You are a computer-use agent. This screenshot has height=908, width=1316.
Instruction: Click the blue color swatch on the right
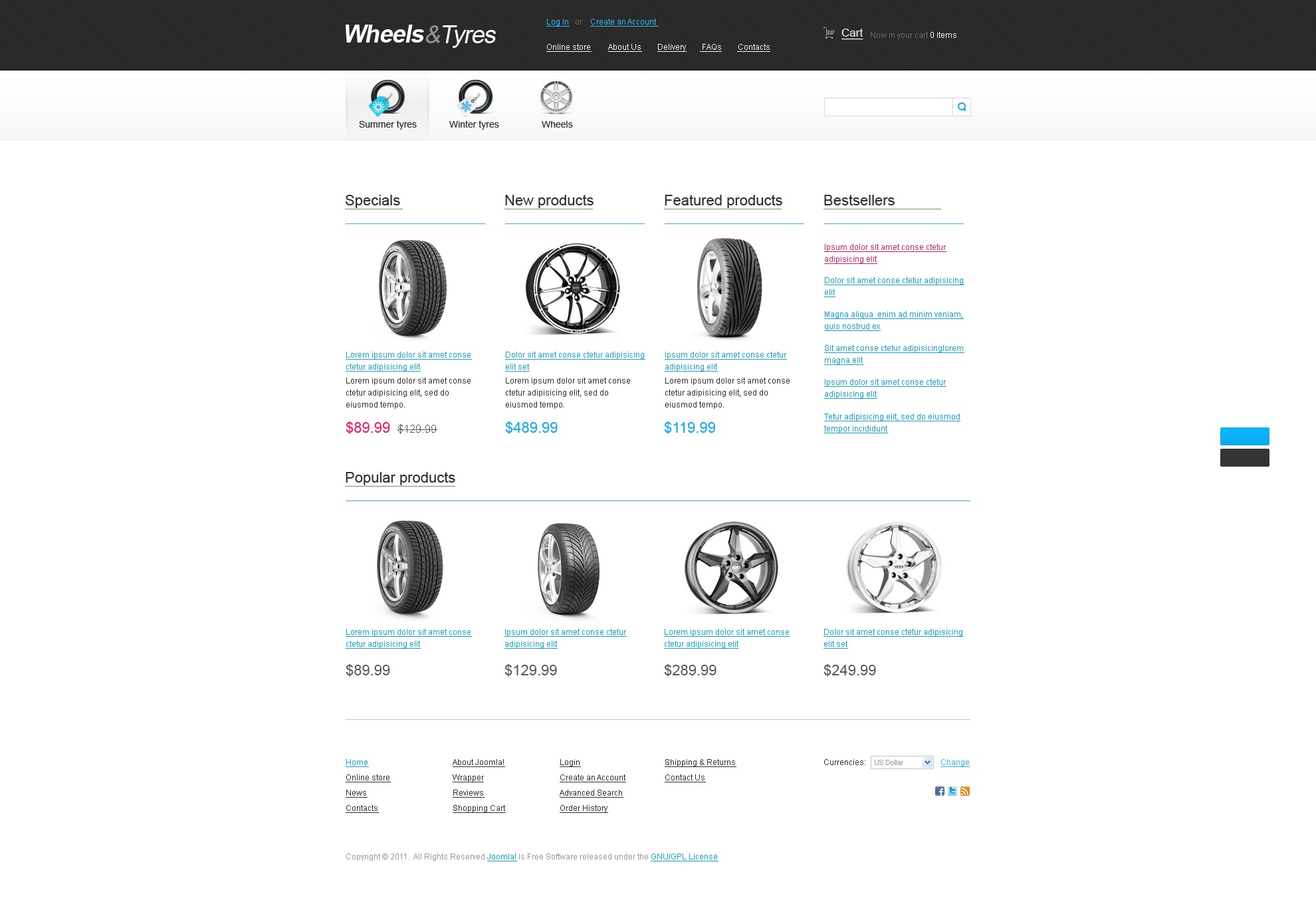pos(1245,436)
